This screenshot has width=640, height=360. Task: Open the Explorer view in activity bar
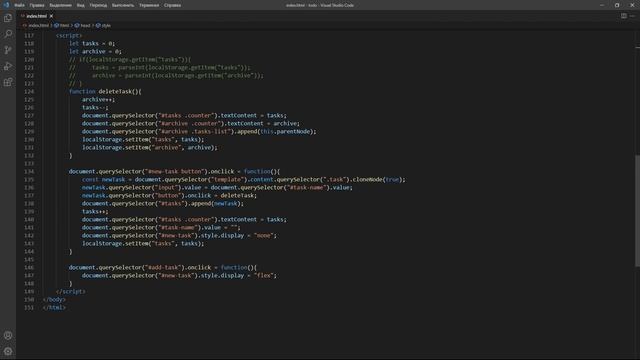(8, 18)
